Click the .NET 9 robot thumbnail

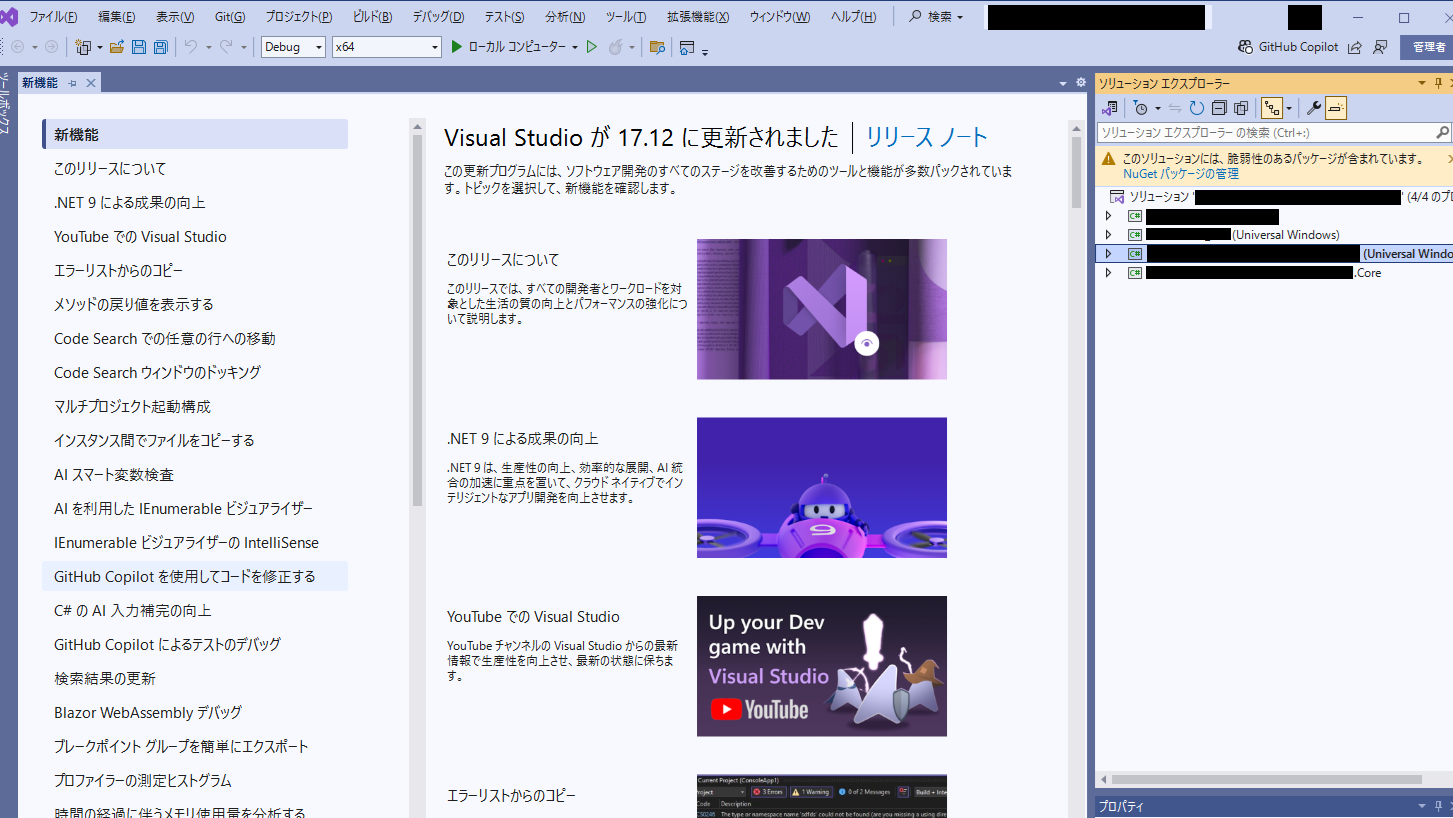[822, 488]
